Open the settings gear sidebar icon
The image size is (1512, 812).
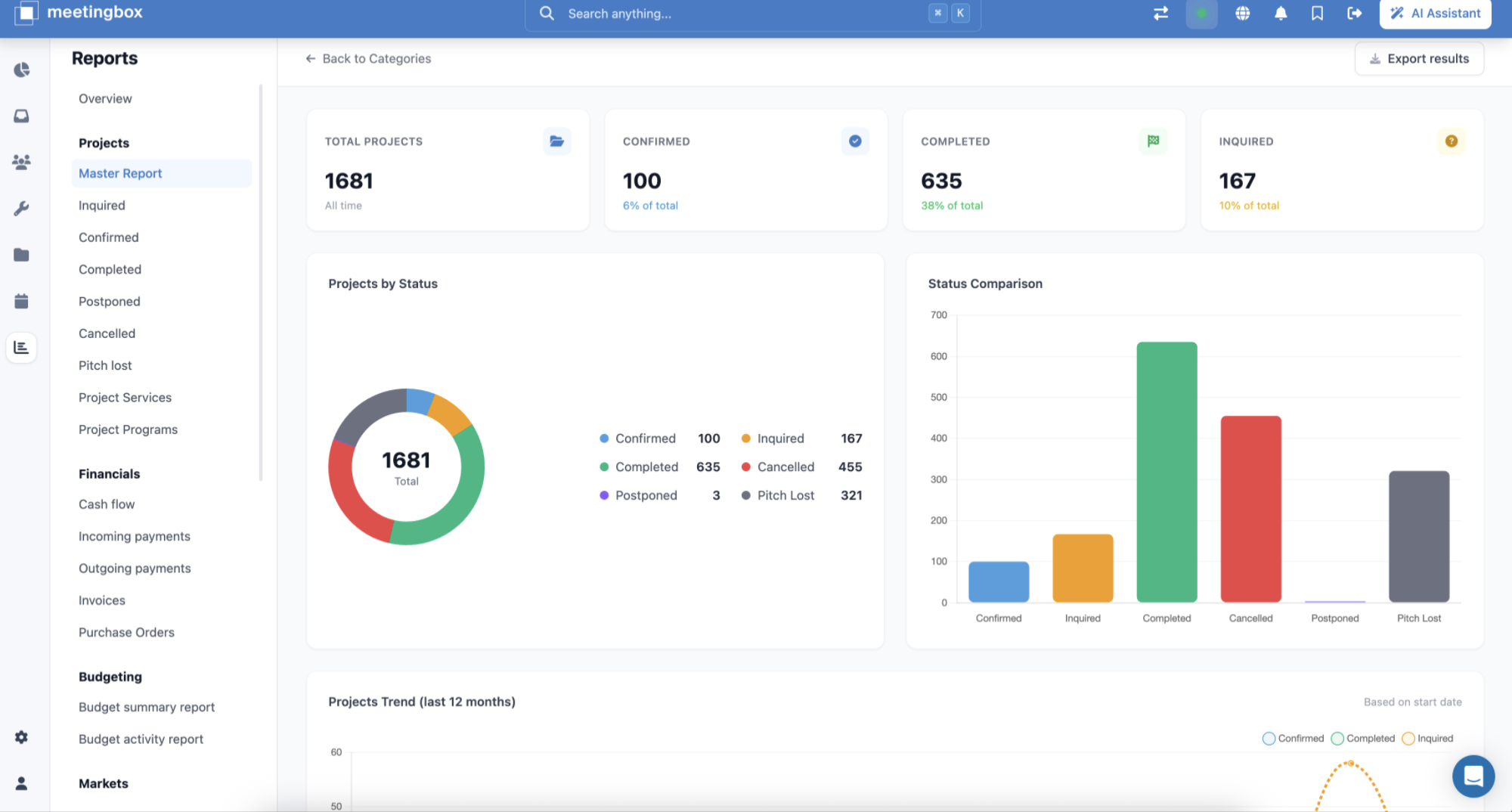(x=22, y=737)
